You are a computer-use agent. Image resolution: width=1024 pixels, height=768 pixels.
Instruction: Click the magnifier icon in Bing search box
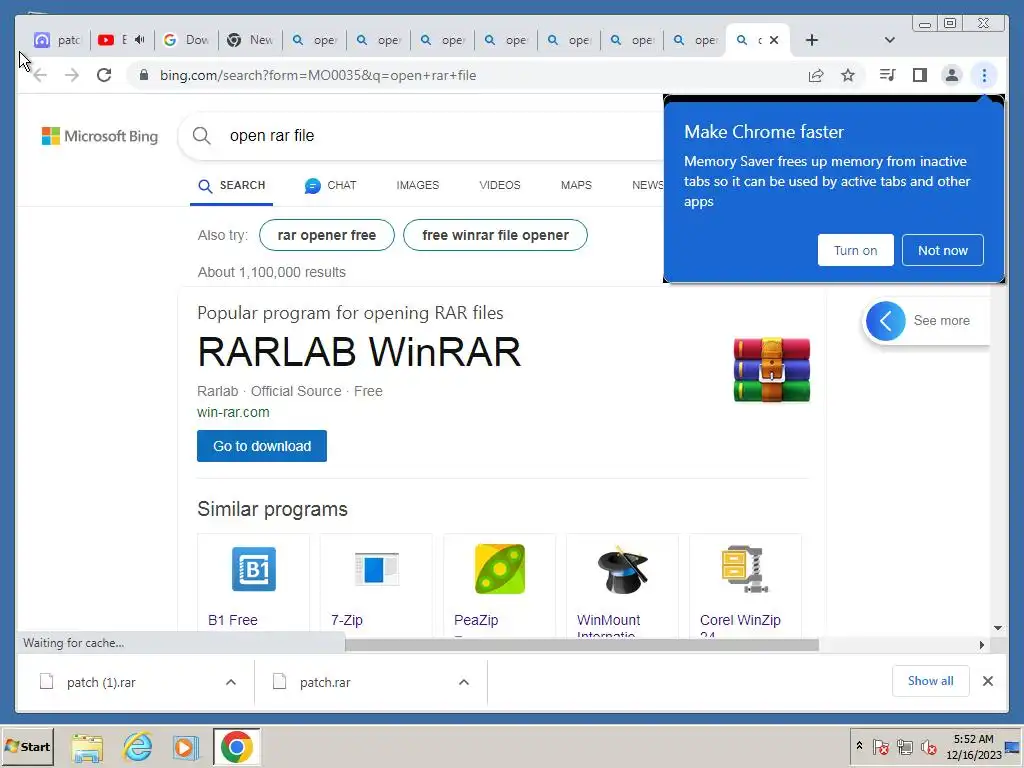pos(202,135)
